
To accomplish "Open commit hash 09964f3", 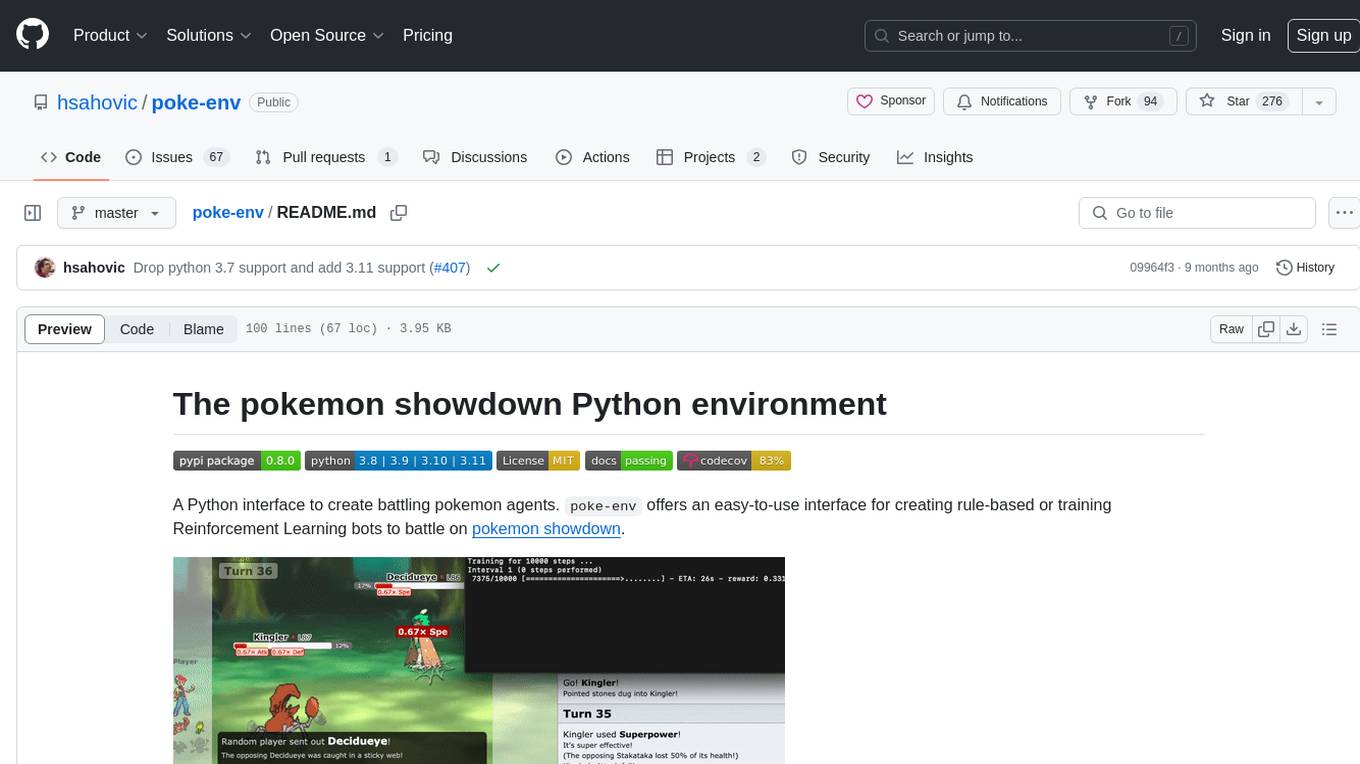I will click(1152, 267).
